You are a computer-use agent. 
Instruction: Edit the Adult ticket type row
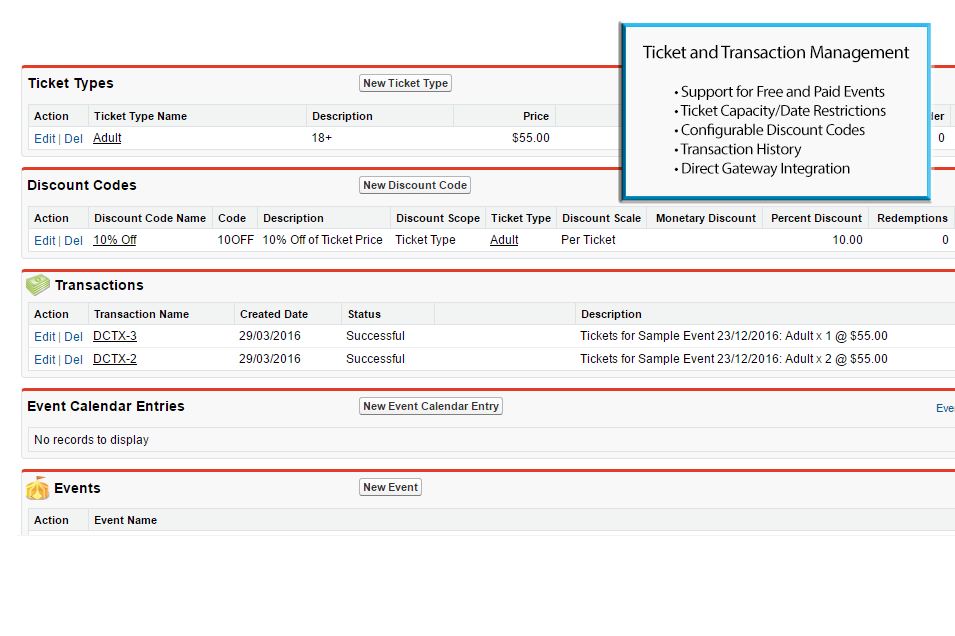click(44, 139)
